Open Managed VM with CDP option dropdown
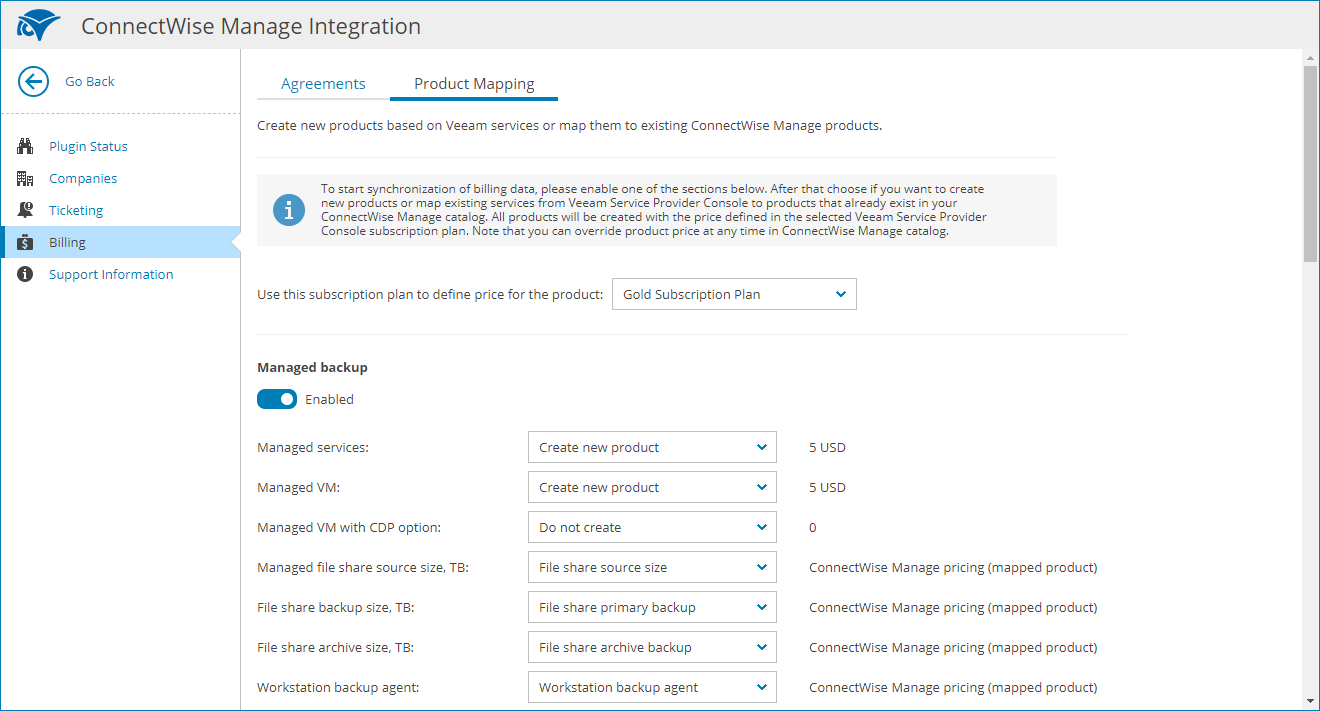Viewport: 1320px width, 711px height. (652, 528)
